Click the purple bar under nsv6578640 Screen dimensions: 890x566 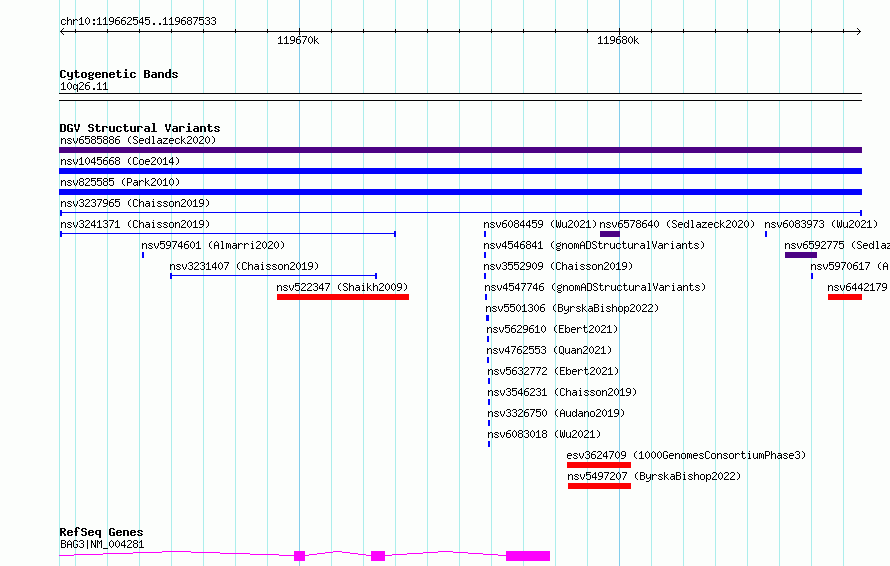[610, 234]
